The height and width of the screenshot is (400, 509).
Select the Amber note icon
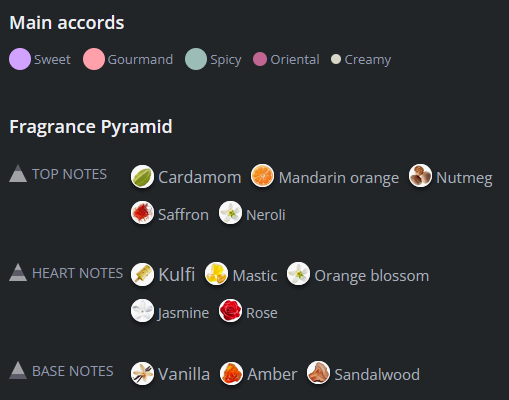point(231,373)
